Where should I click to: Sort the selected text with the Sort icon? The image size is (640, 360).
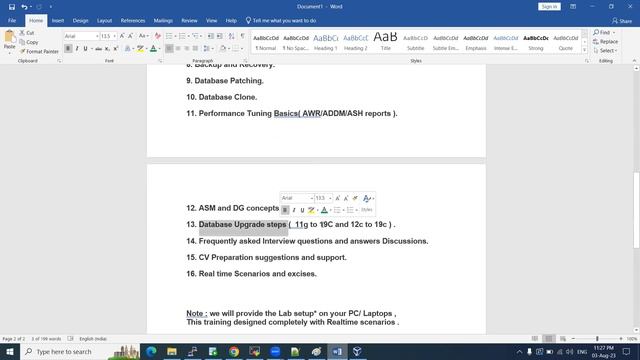tap(231, 36)
